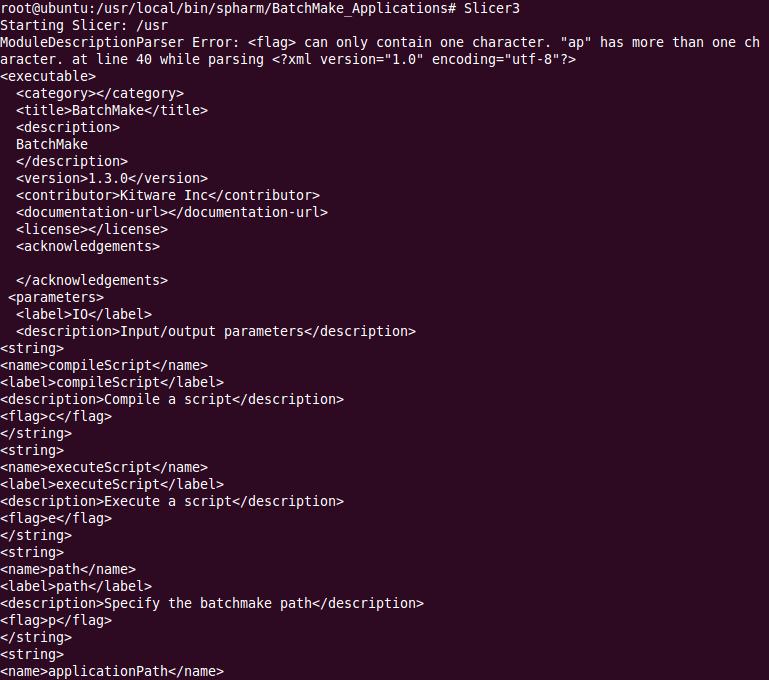The width and height of the screenshot is (769, 680).
Task: Click the empty license tag line
Action: point(92,229)
